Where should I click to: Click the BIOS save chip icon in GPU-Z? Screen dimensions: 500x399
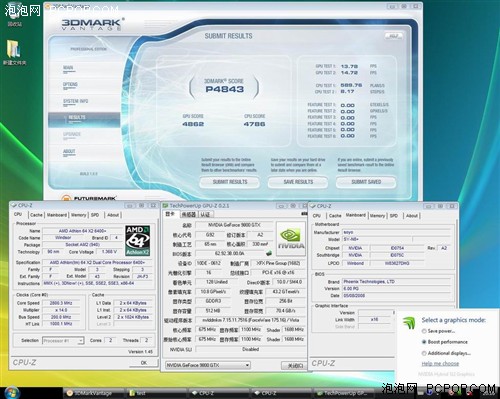click(x=269, y=254)
